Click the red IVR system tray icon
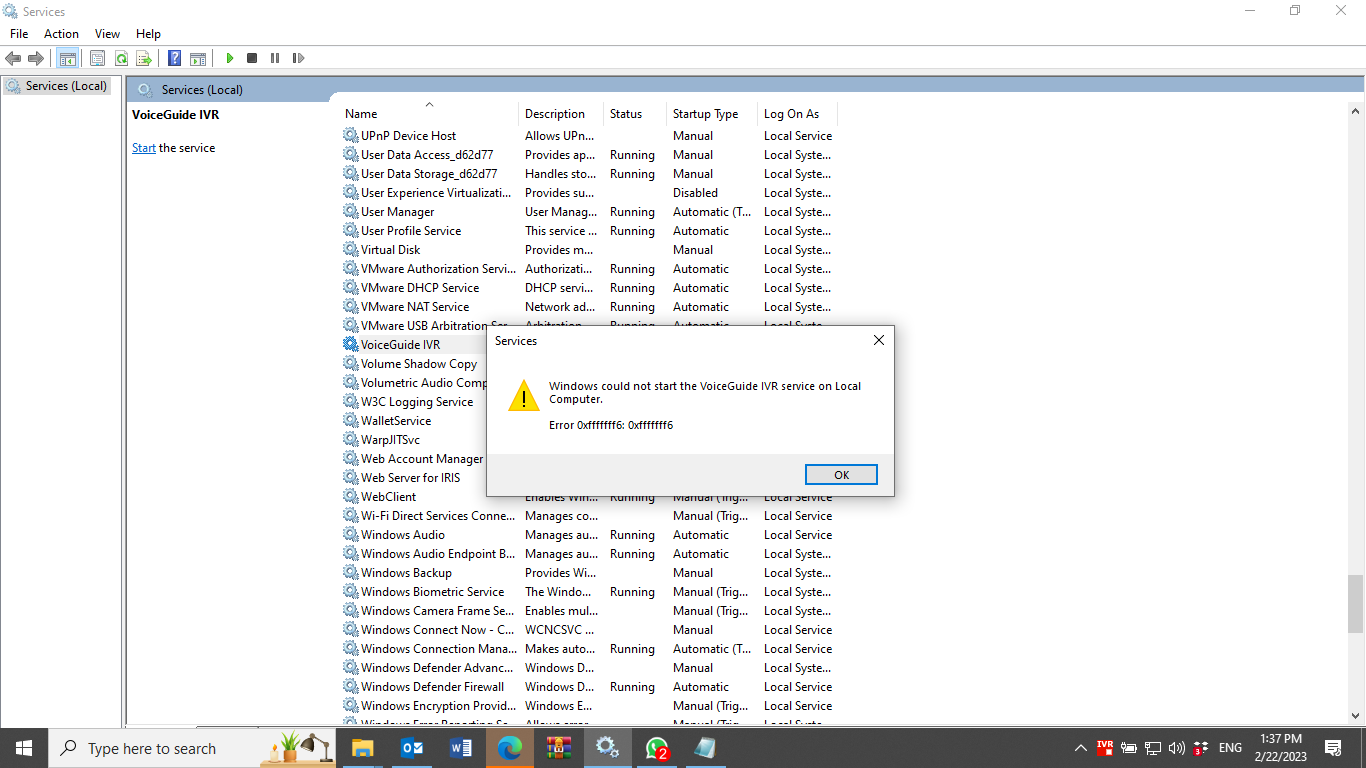 1105,747
